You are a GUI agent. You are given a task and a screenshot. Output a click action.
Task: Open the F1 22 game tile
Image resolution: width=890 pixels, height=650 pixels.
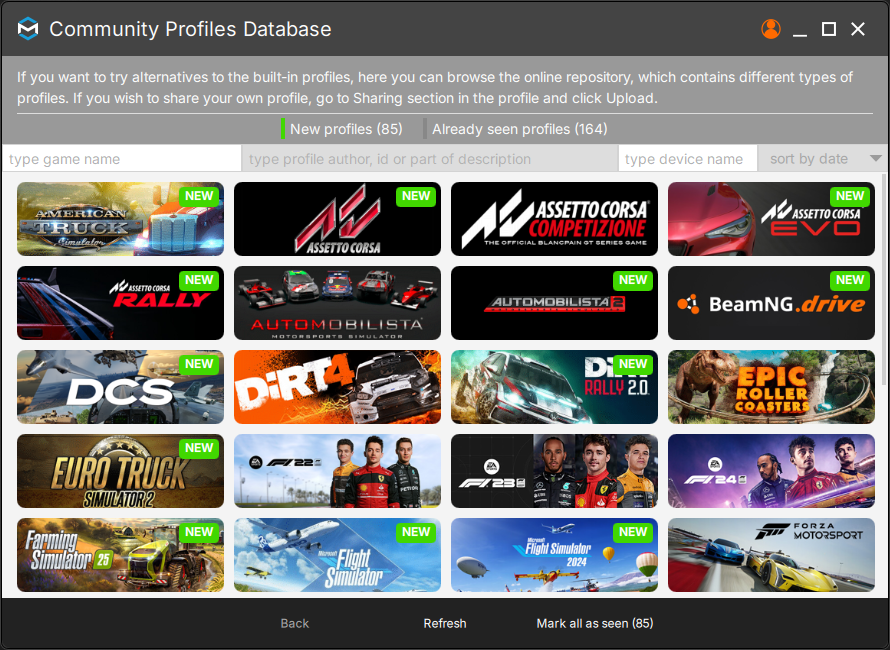click(x=337, y=471)
